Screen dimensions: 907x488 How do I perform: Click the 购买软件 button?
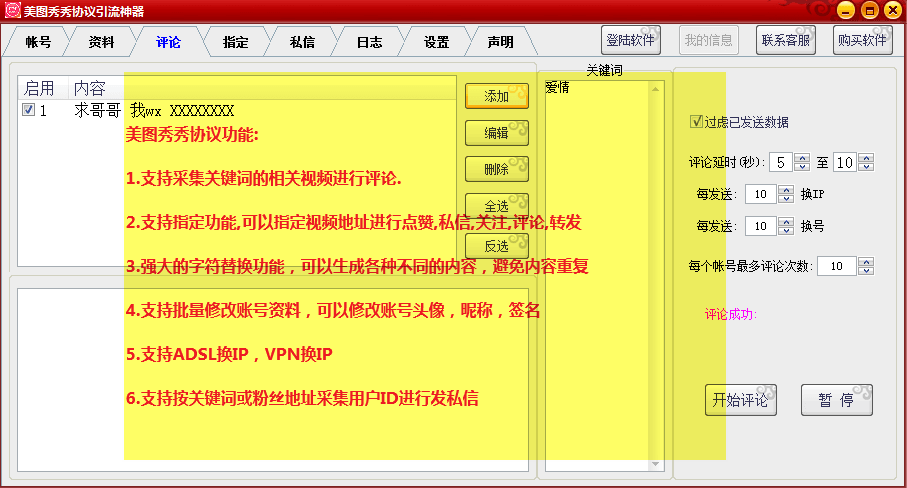(x=862, y=40)
